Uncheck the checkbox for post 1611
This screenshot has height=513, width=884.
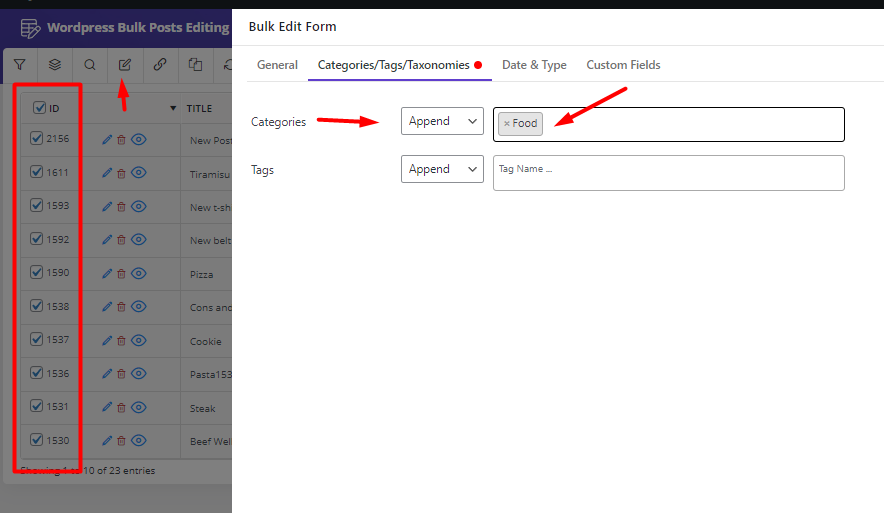[x=37, y=172]
